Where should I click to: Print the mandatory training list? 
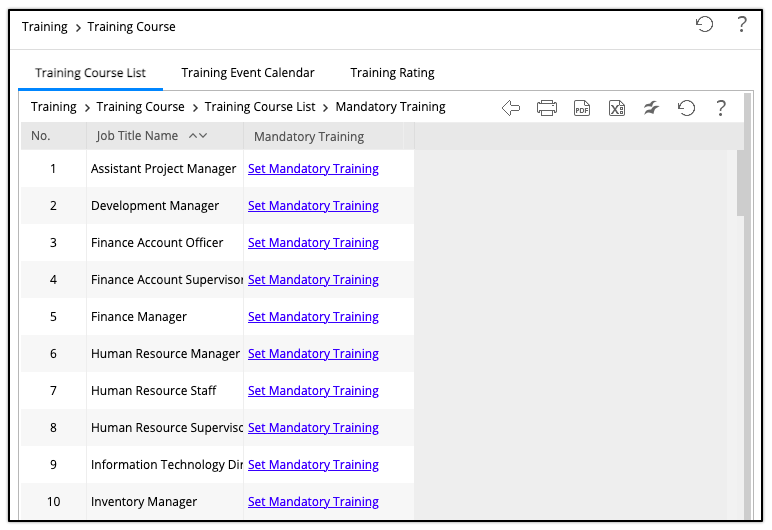pyautogui.click(x=547, y=107)
